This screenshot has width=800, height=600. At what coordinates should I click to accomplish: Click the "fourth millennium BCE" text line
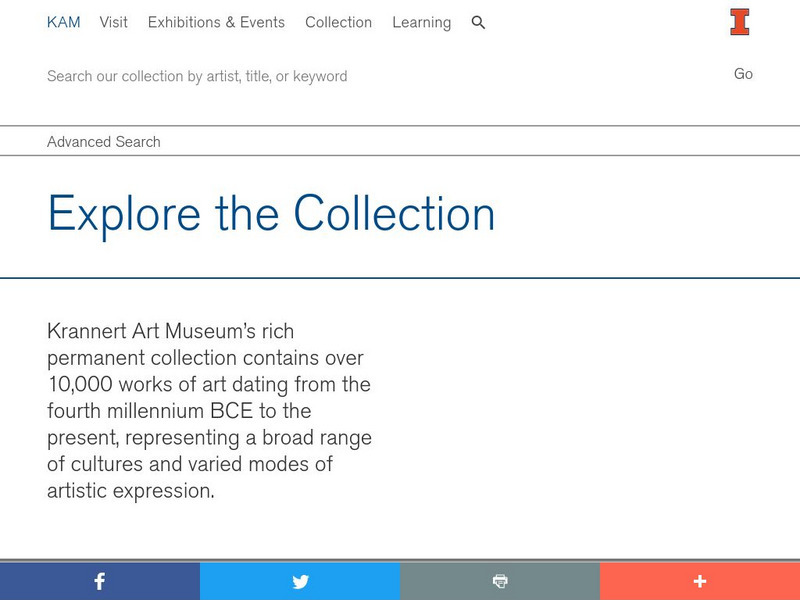click(x=179, y=411)
